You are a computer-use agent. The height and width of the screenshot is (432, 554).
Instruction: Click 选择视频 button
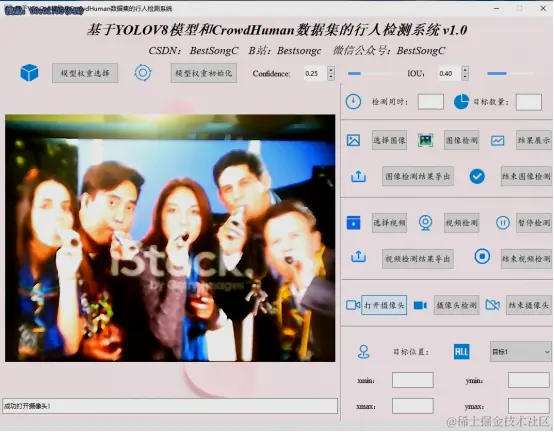(389, 223)
